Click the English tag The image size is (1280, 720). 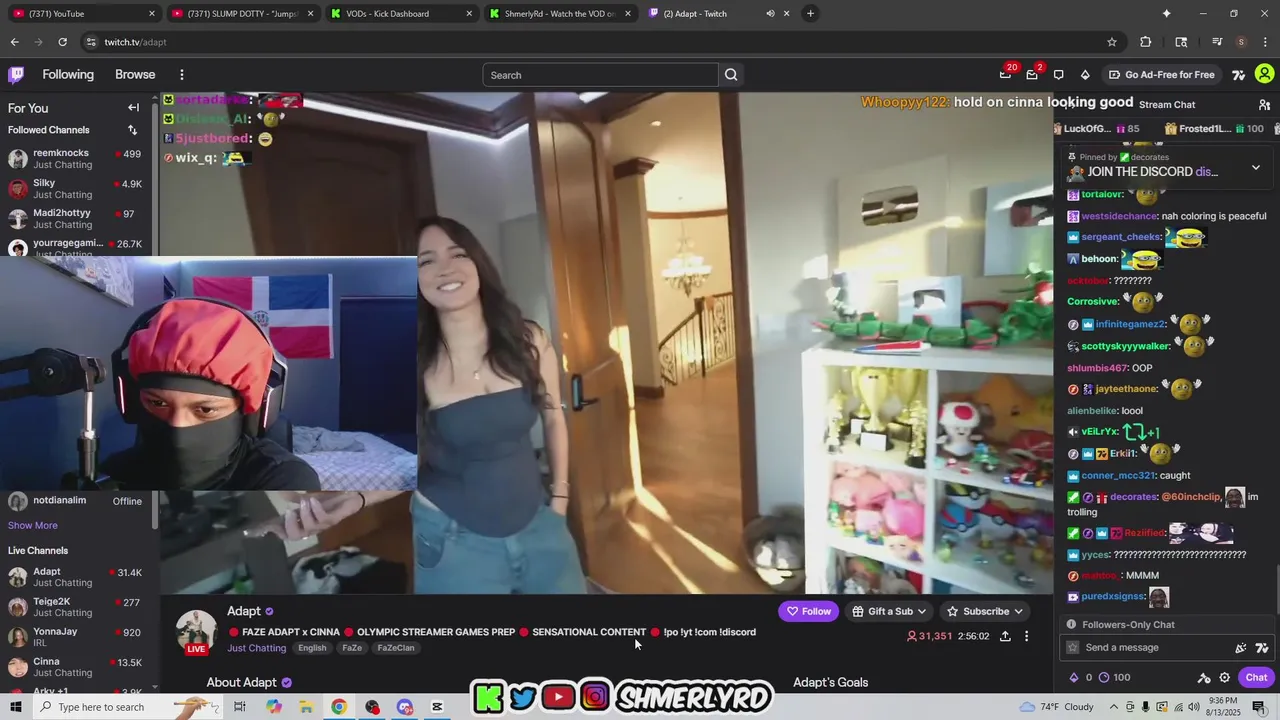(x=312, y=648)
